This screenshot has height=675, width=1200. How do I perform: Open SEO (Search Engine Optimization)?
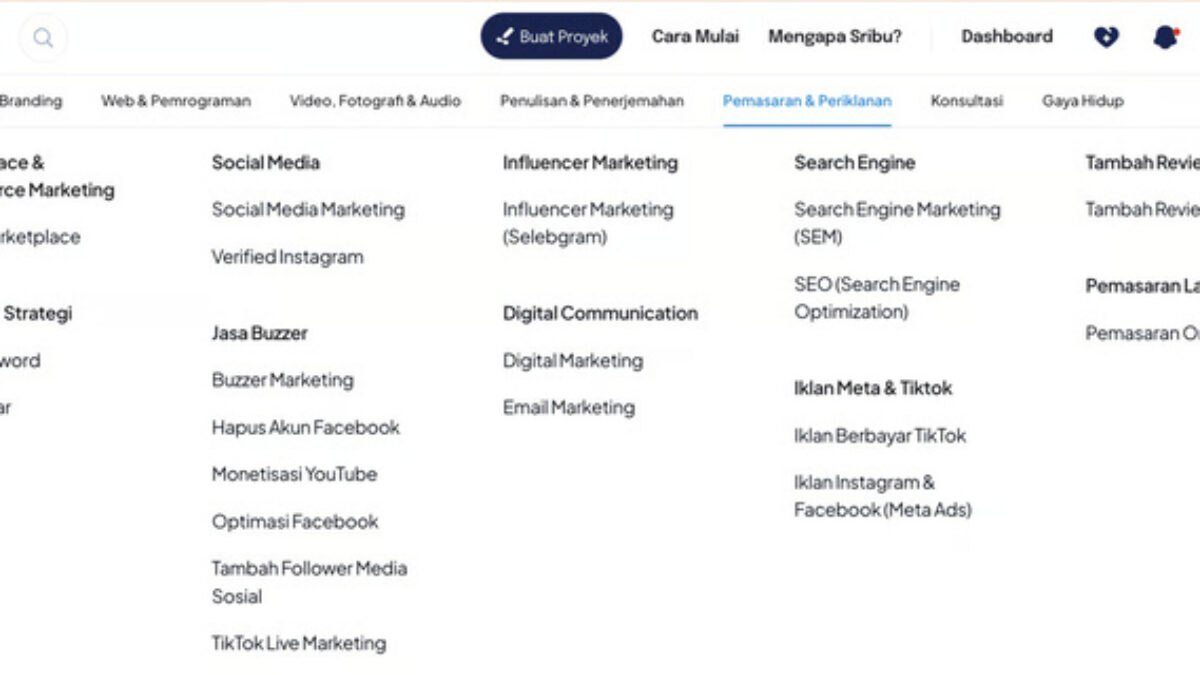(877, 298)
